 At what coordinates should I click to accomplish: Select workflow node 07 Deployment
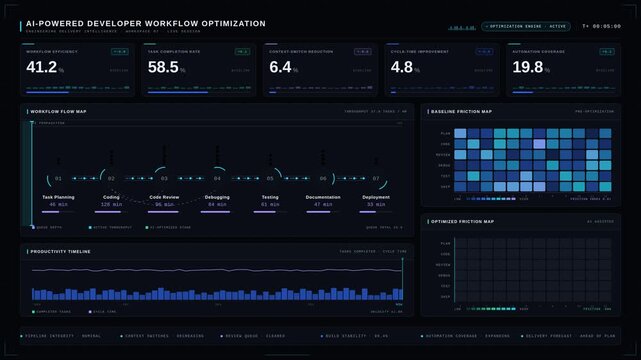[x=376, y=179]
